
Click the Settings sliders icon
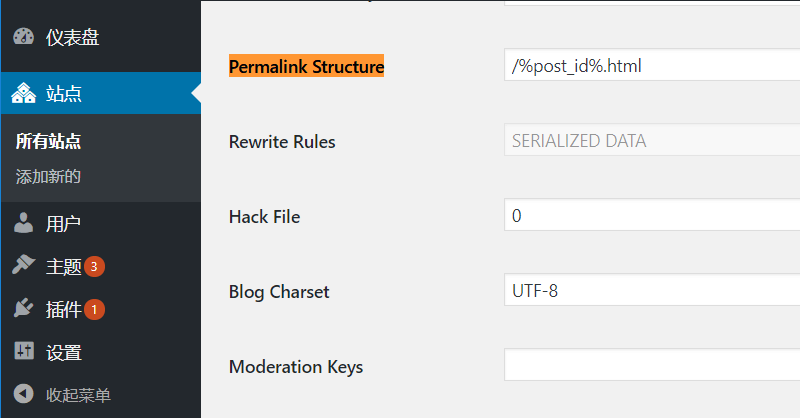[x=24, y=352]
